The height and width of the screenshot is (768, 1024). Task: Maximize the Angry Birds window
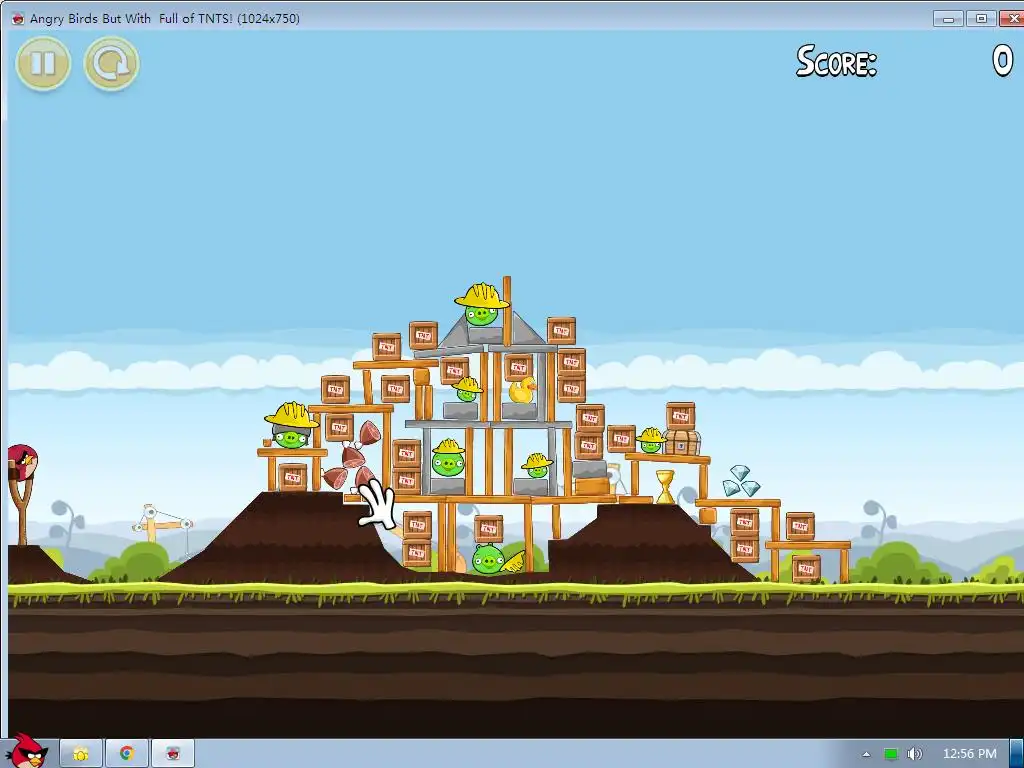click(x=981, y=19)
